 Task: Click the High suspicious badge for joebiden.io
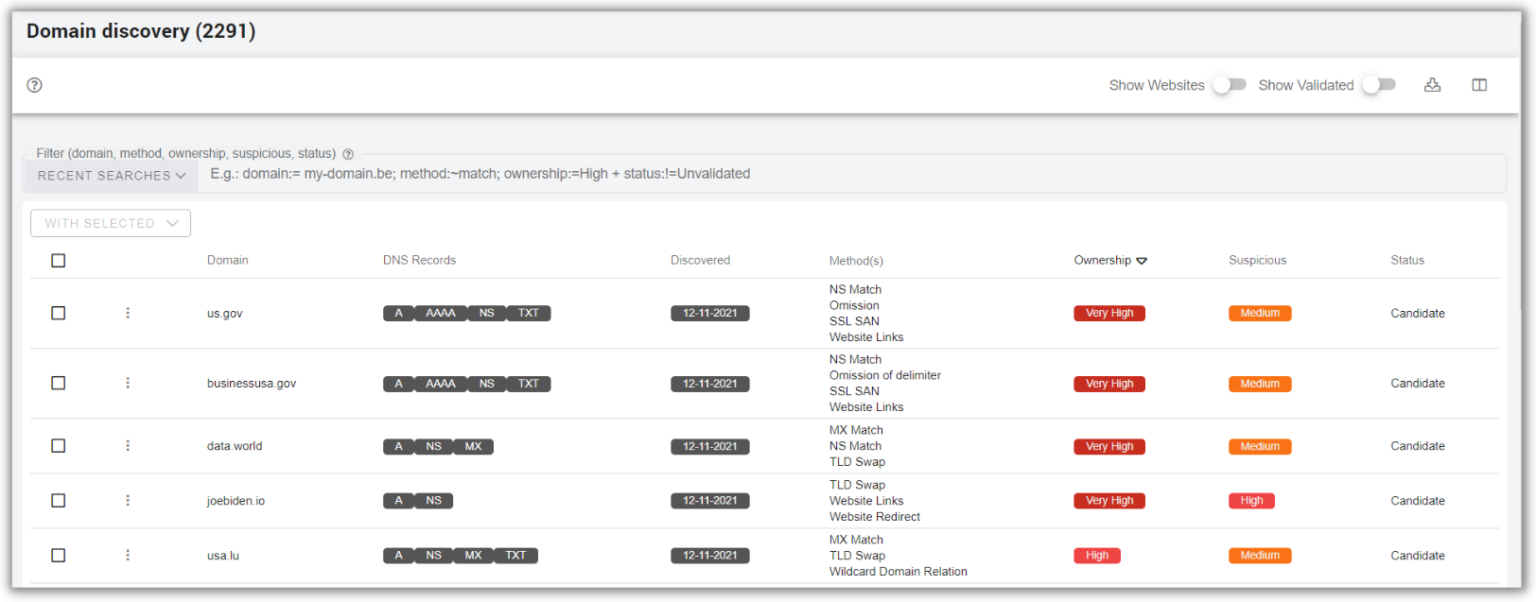point(1251,500)
